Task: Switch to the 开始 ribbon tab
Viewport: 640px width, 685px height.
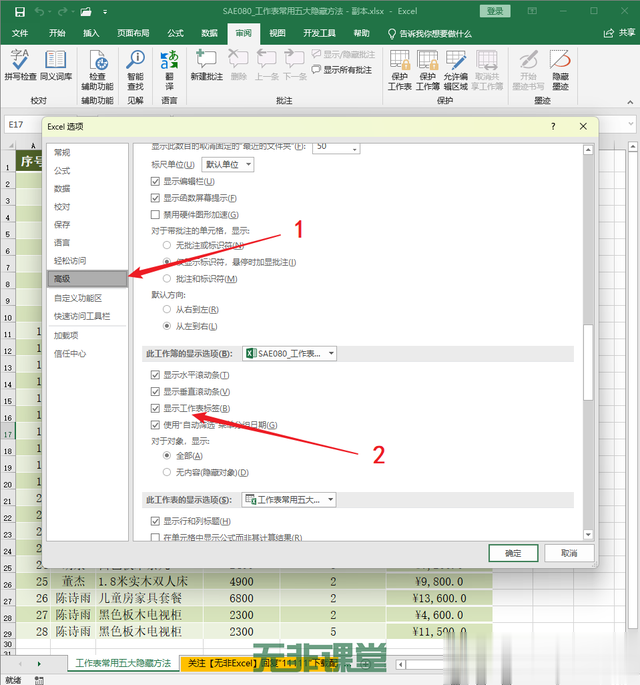Action: click(57, 33)
